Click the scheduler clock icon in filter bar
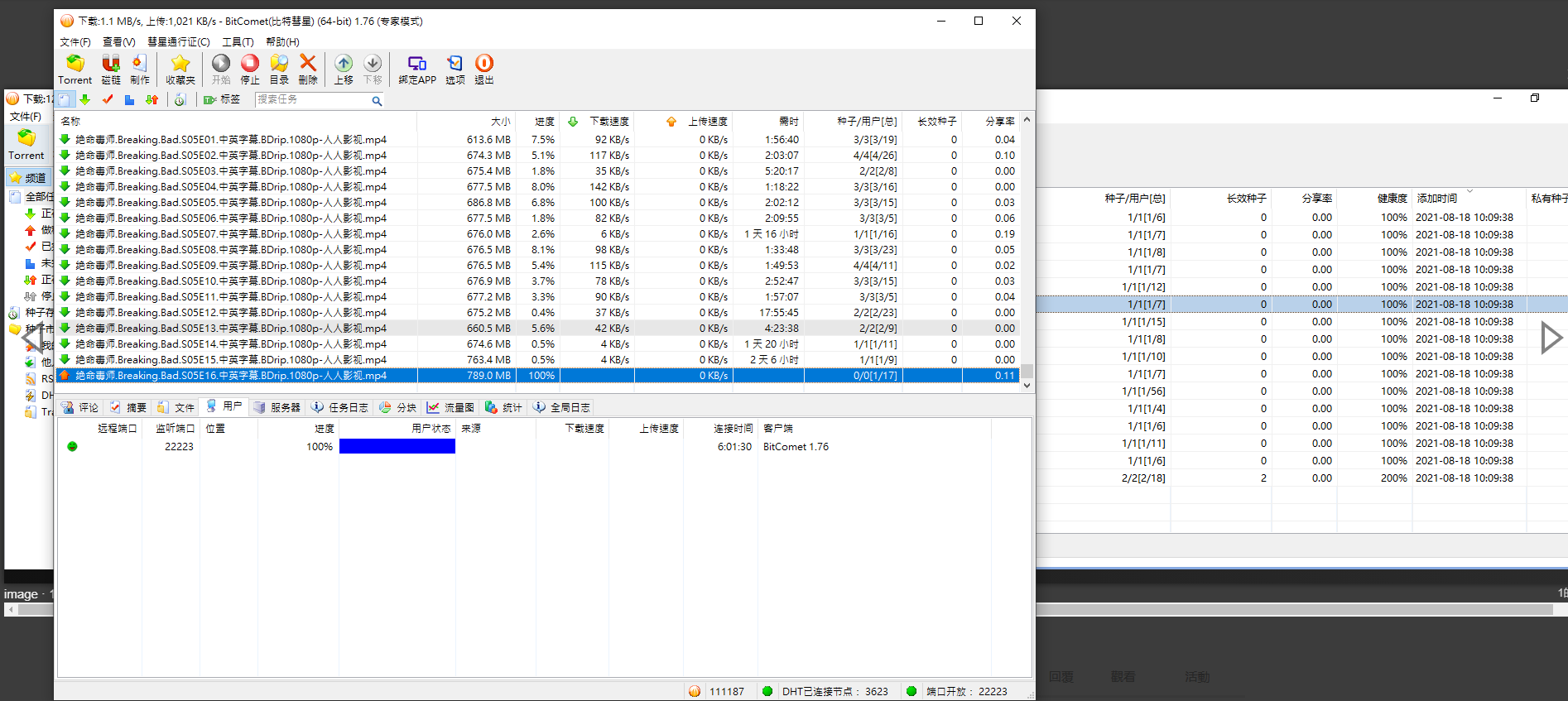1568x701 pixels. click(x=180, y=99)
